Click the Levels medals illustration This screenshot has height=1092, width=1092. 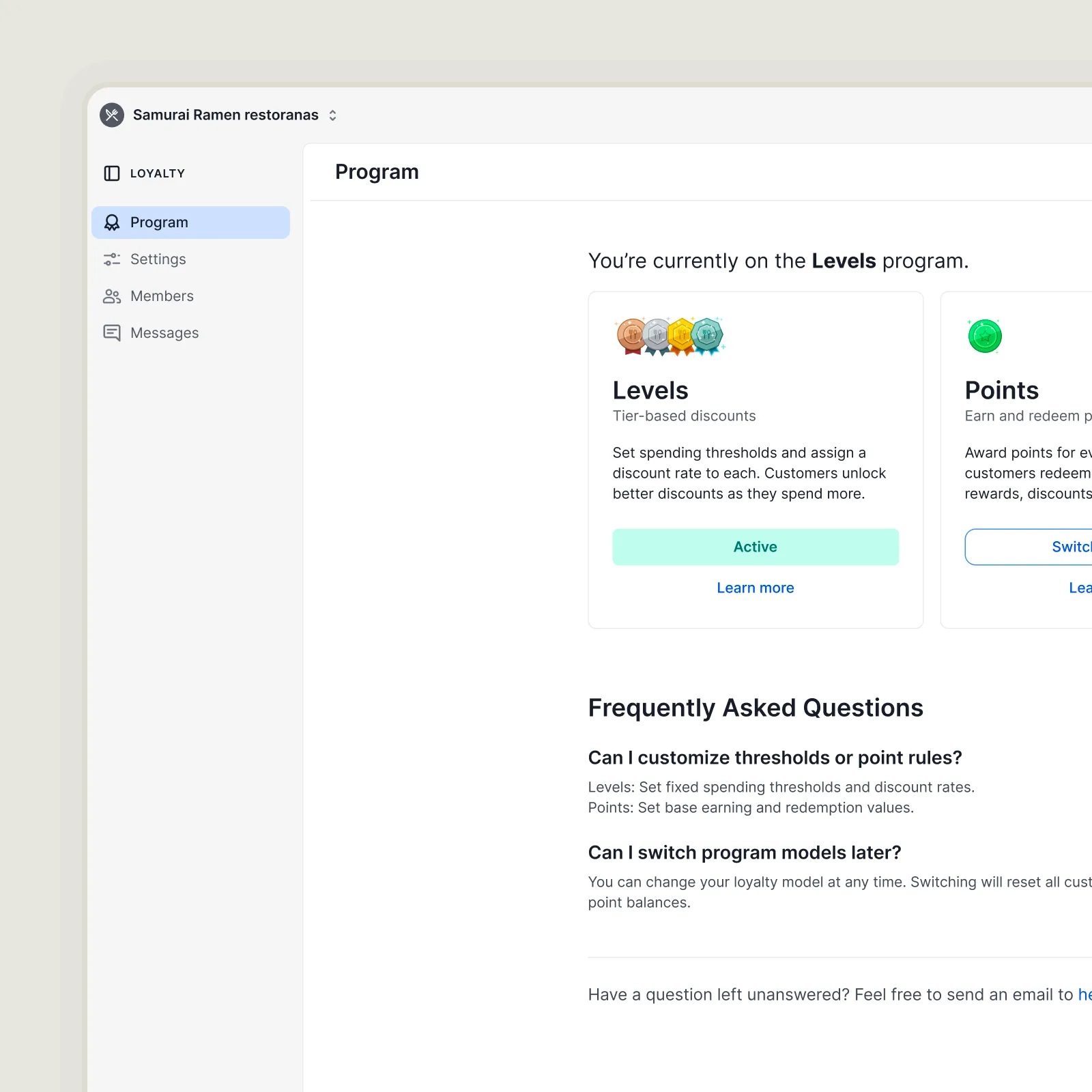pyautogui.click(x=670, y=336)
